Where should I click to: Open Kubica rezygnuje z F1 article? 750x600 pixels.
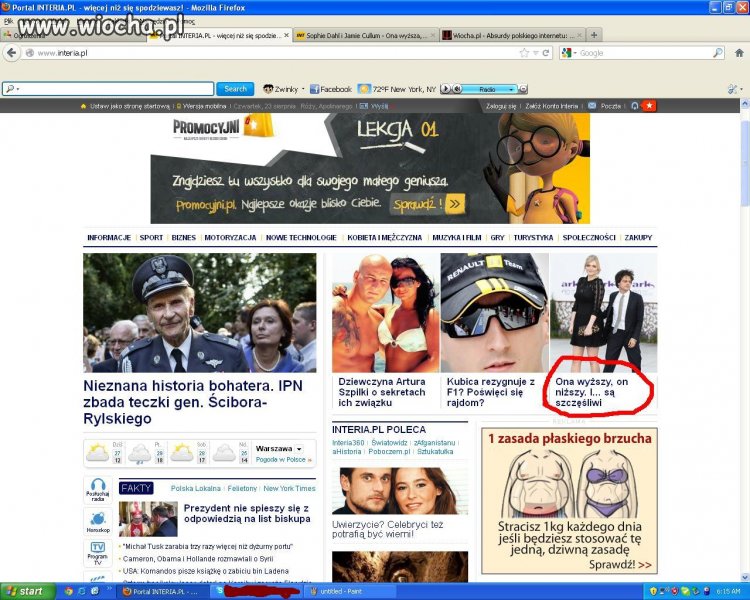coord(491,392)
